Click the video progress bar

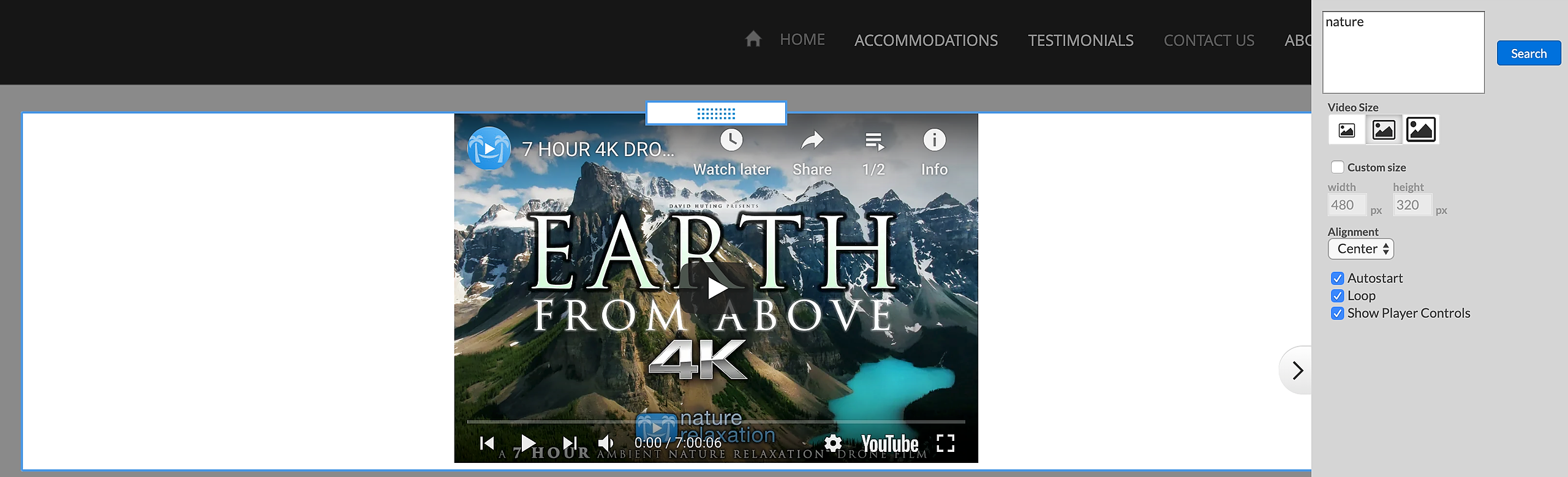pos(716,422)
